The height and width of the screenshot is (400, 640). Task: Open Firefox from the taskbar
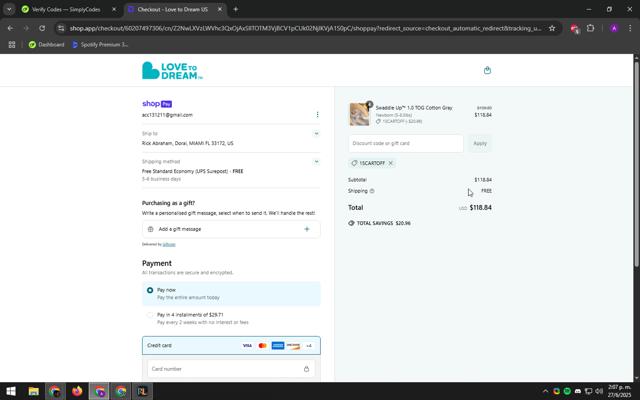click(77, 391)
